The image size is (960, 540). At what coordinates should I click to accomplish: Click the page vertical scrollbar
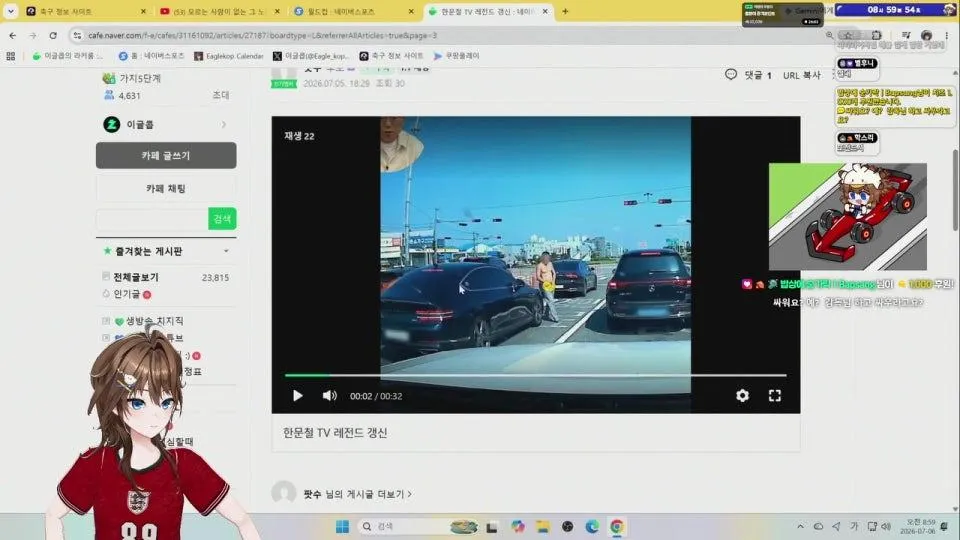point(956,190)
